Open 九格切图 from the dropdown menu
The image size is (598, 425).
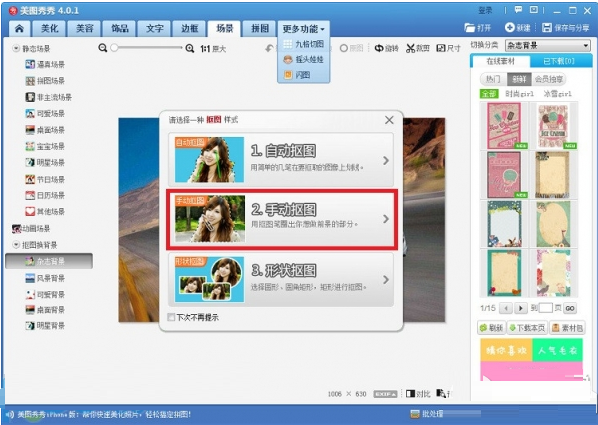coord(304,44)
